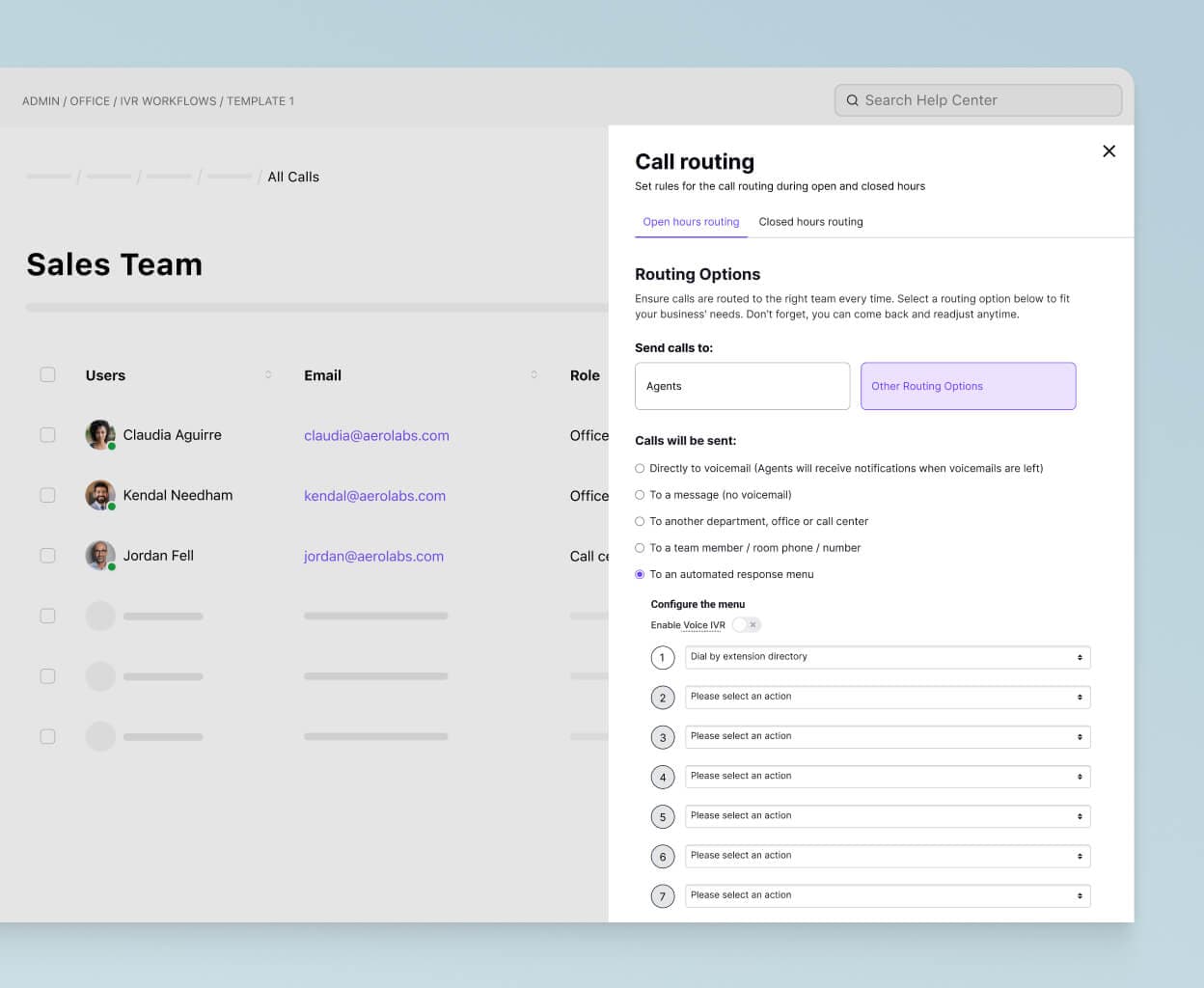Close the Call routing panel
The image size is (1204, 988).
1108,151
